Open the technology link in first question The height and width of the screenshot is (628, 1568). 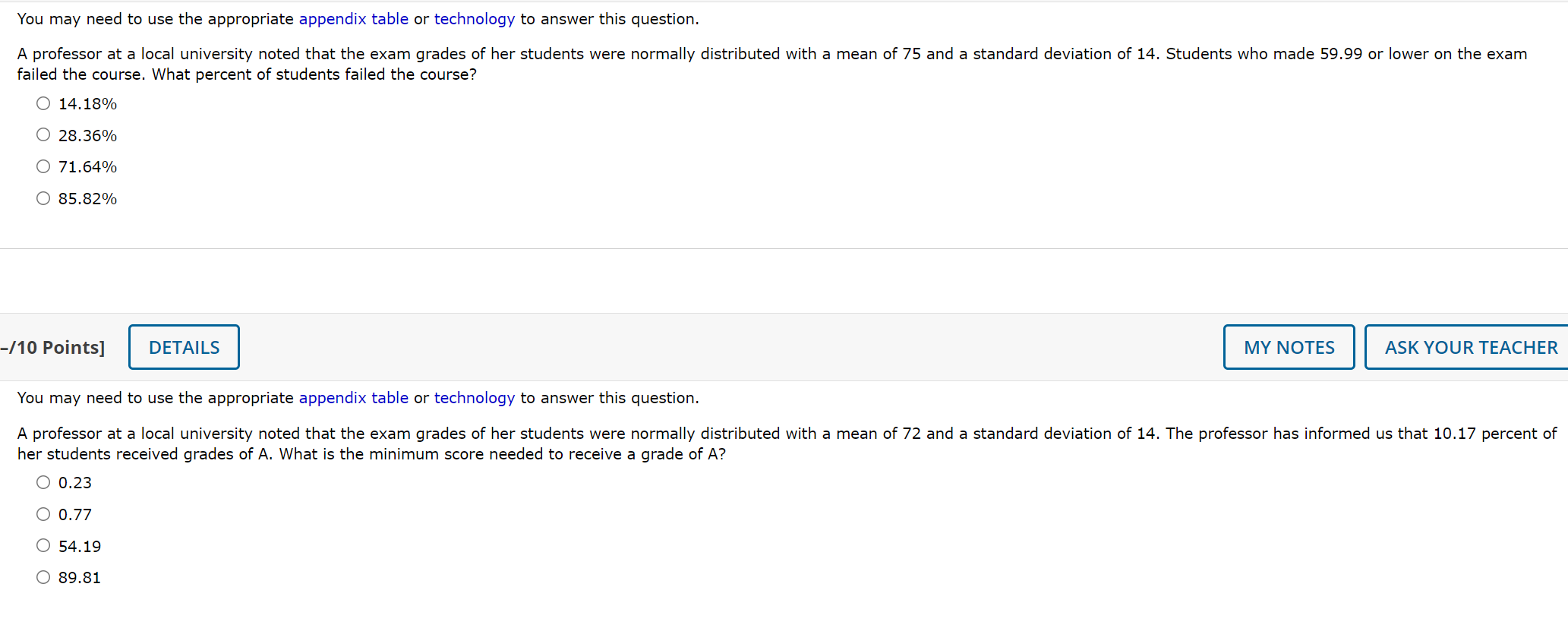tap(474, 18)
